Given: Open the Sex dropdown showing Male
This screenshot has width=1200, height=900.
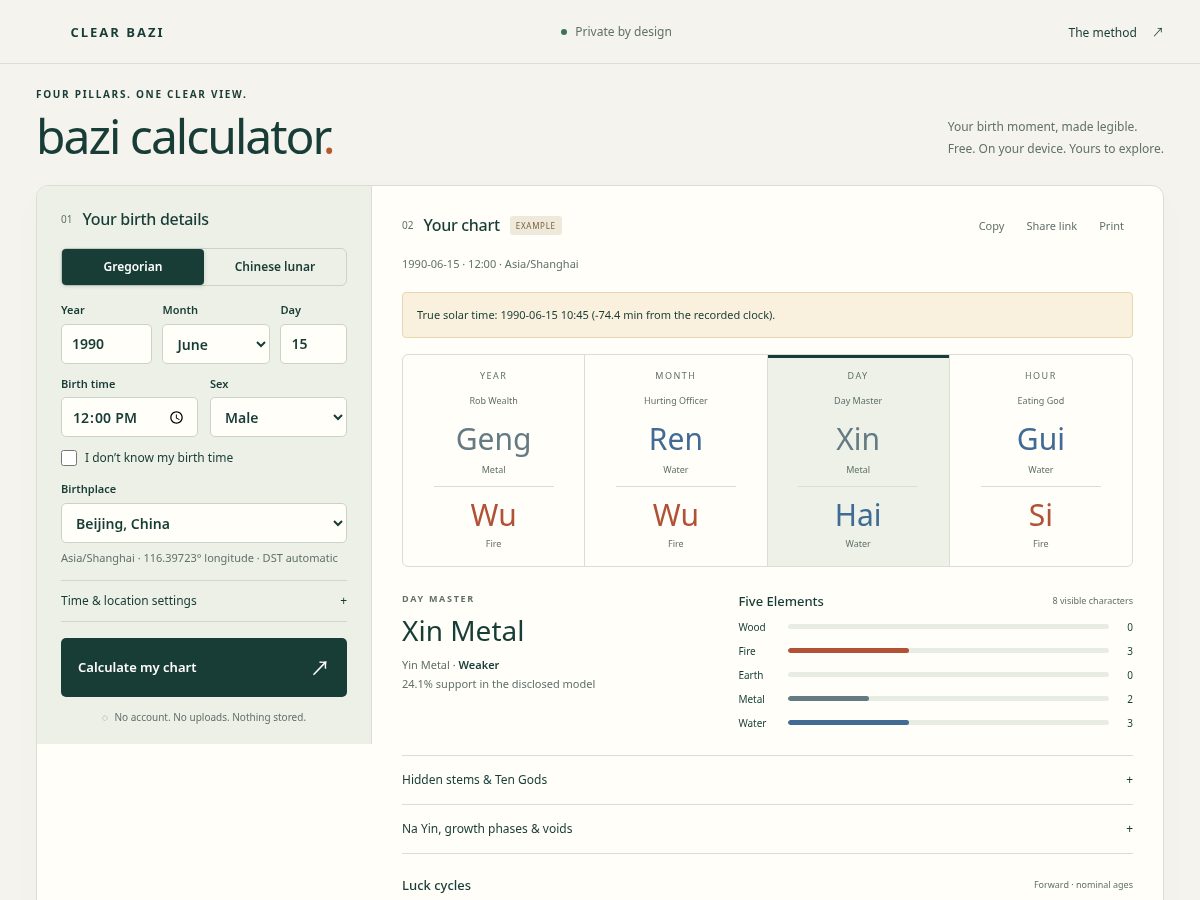Looking at the screenshot, I should coord(278,417).
